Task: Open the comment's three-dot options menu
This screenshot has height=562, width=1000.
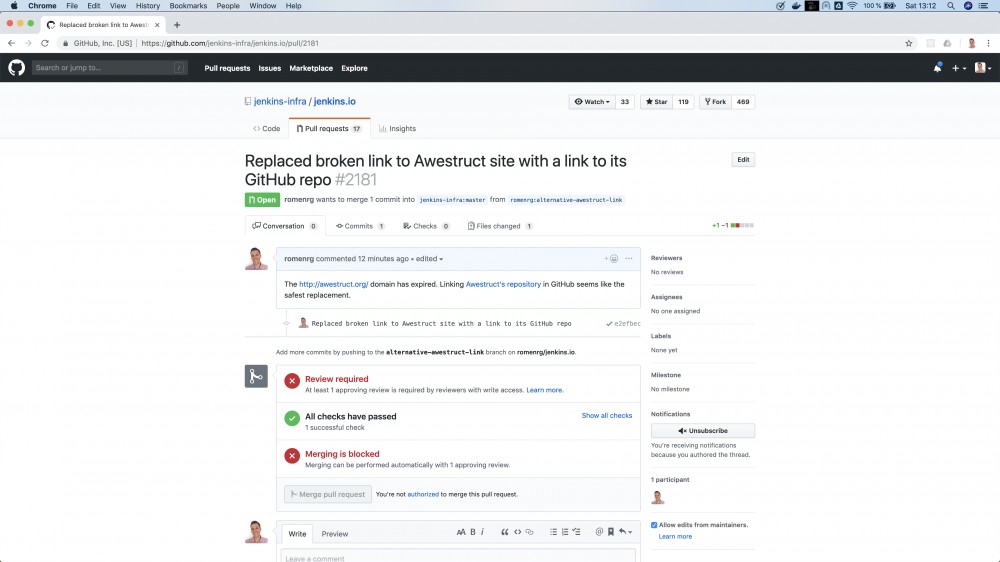Action: point(629,258)
